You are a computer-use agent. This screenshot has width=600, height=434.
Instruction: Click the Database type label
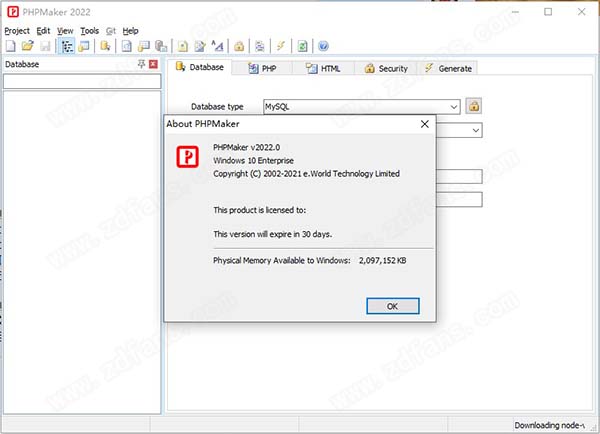coord(217,107)
